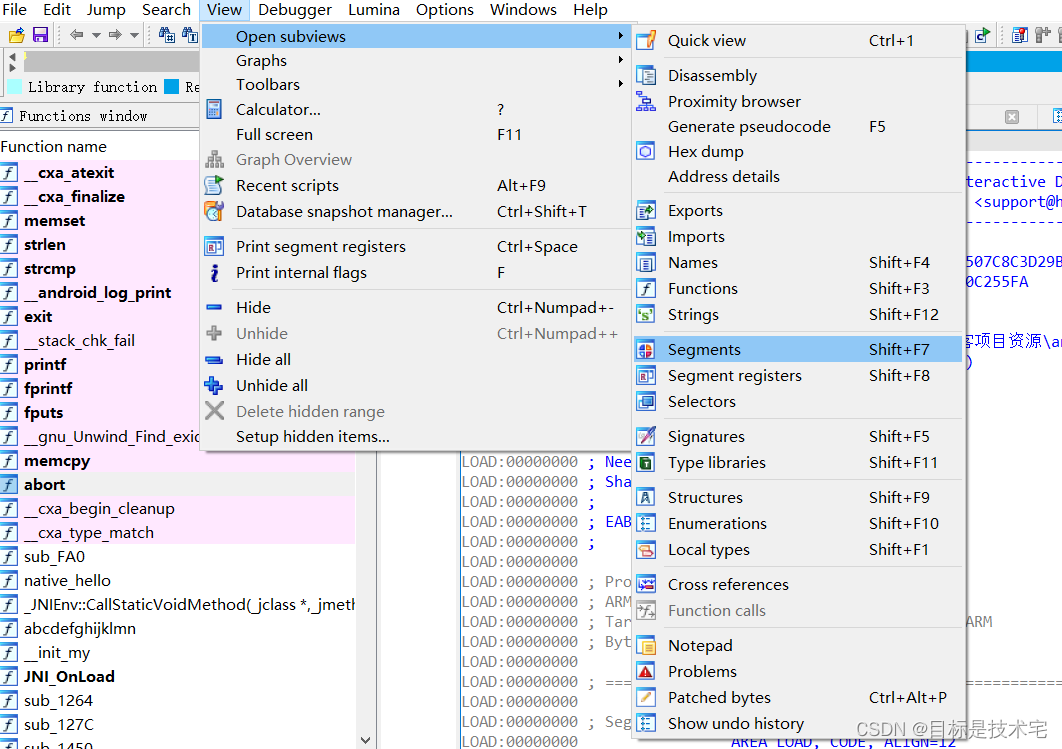Click the Hex dump icon
1062x749 pixels.
click(x=646, y=152)
